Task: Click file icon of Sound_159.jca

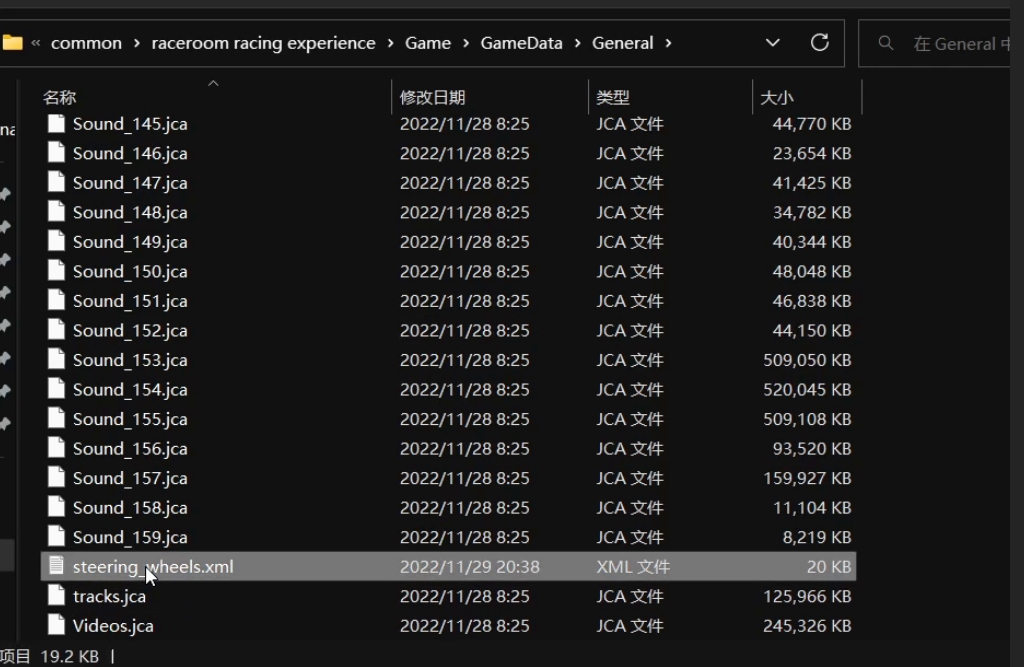Action: (57, 536)
